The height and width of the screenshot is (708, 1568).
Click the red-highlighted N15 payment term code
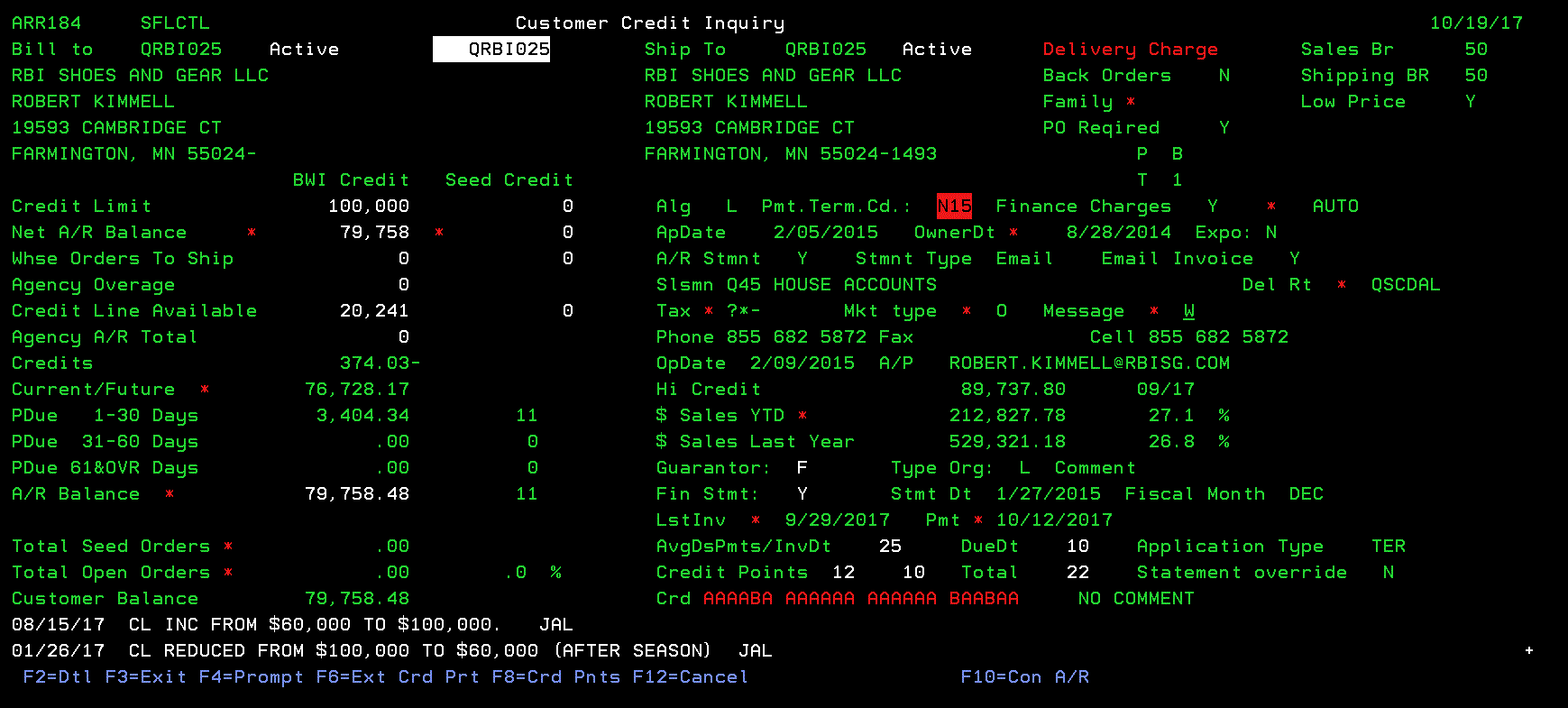click(954, 206)
